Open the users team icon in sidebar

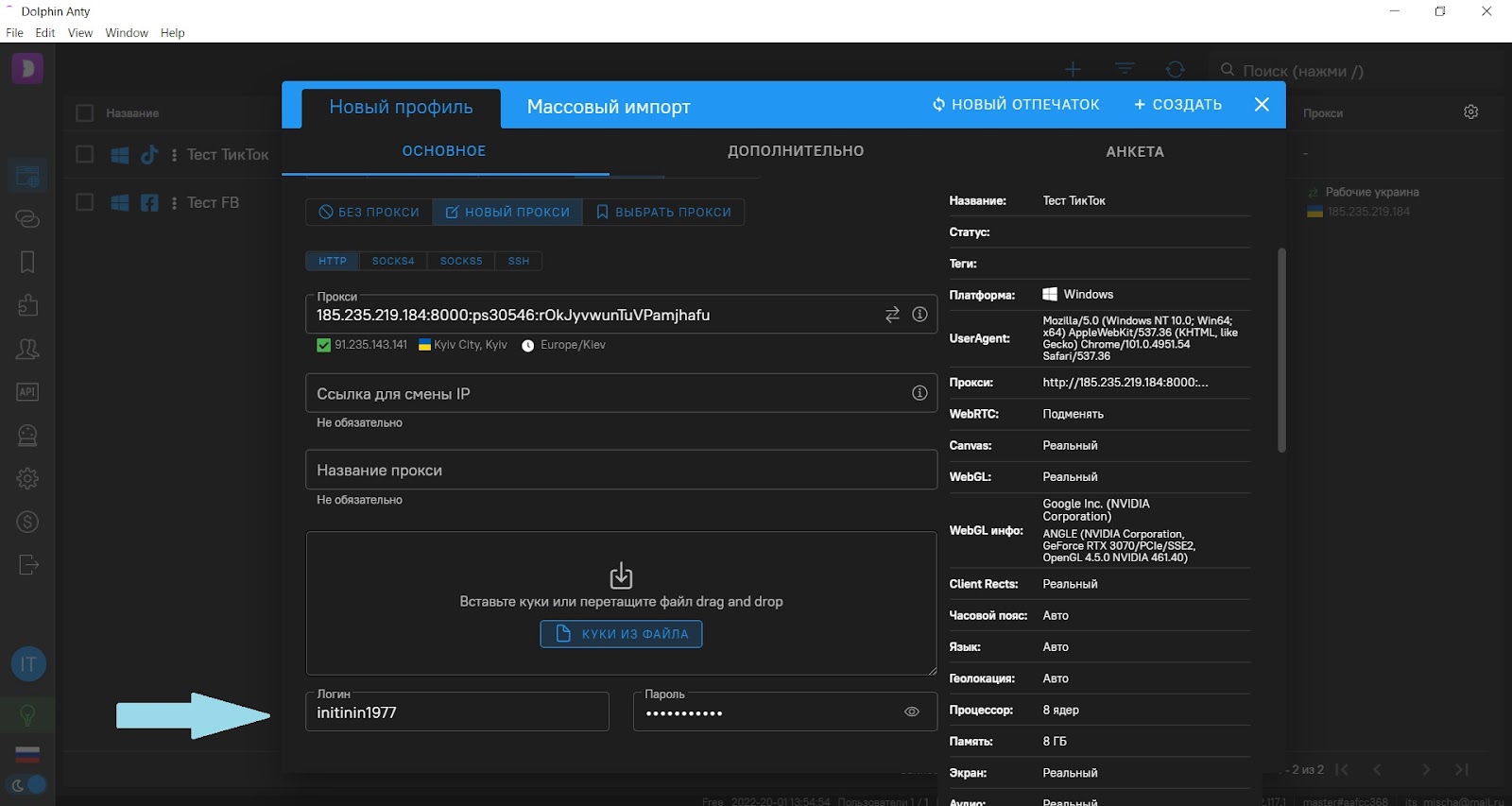pos(27,349)
